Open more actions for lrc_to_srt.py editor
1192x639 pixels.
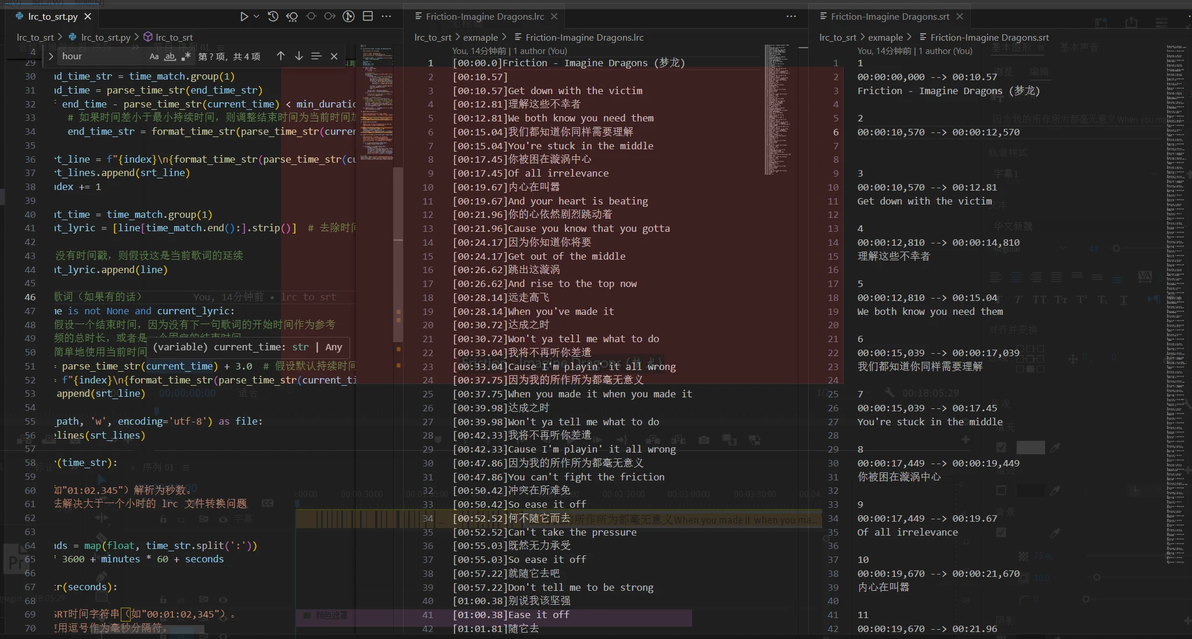386,17
